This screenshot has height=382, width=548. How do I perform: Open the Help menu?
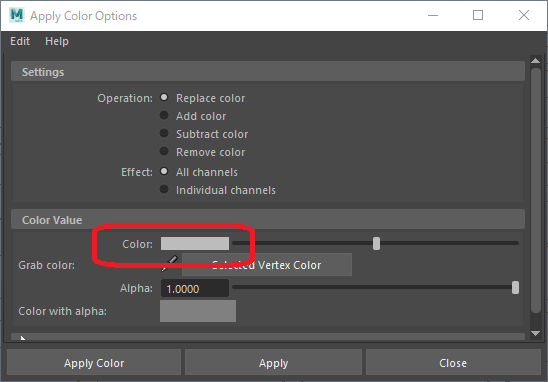57,41
